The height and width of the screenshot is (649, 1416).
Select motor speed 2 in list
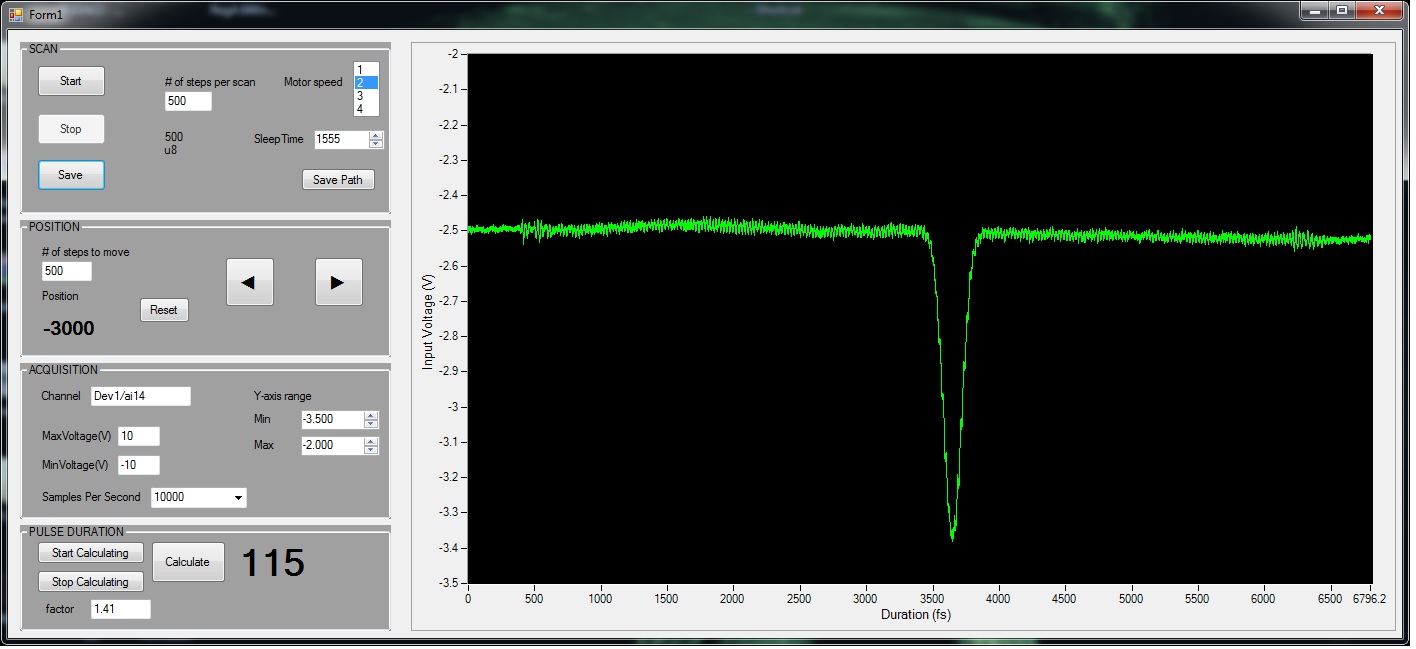[366, 83]
